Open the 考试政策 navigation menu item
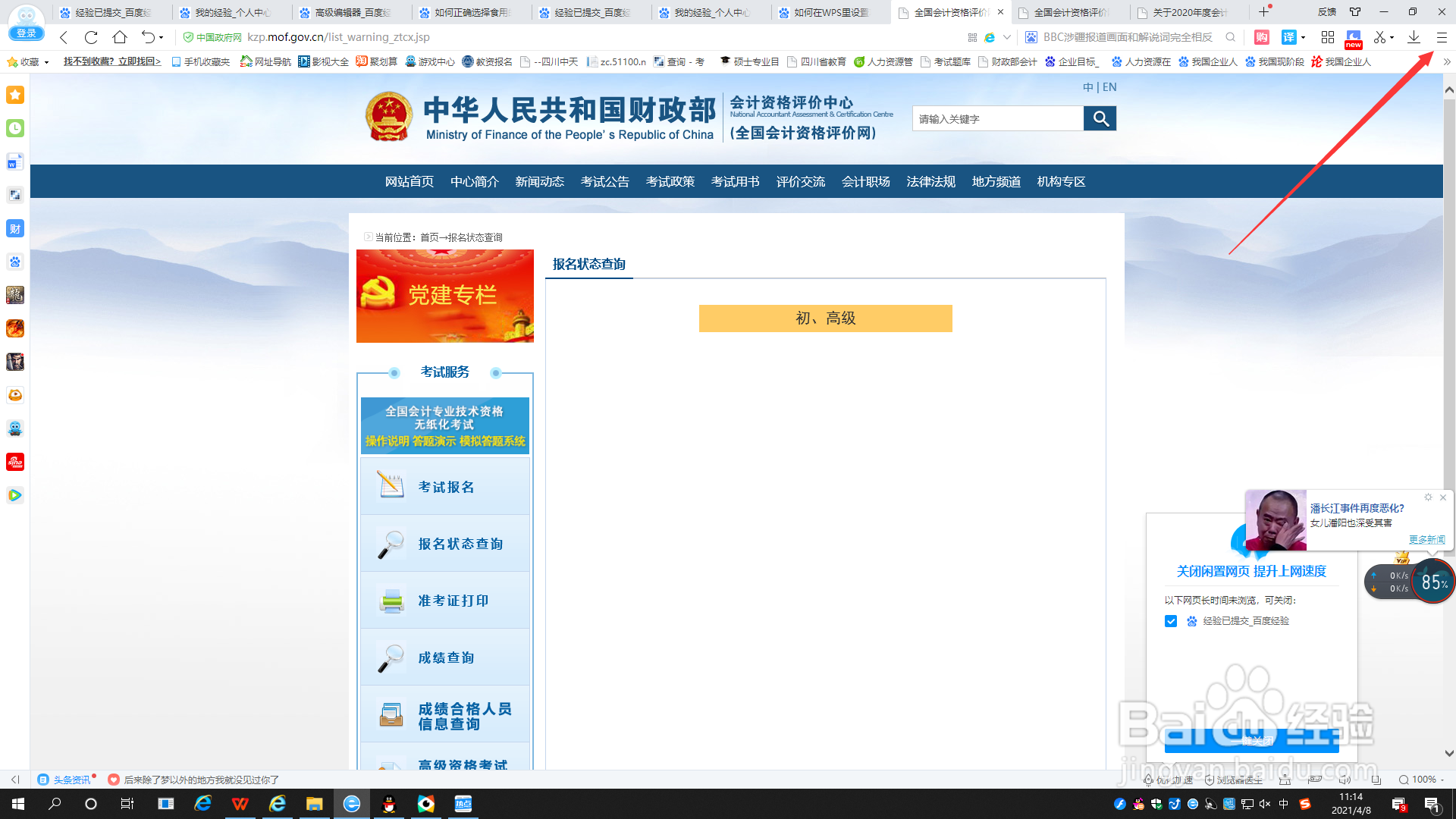 point(670,181)
